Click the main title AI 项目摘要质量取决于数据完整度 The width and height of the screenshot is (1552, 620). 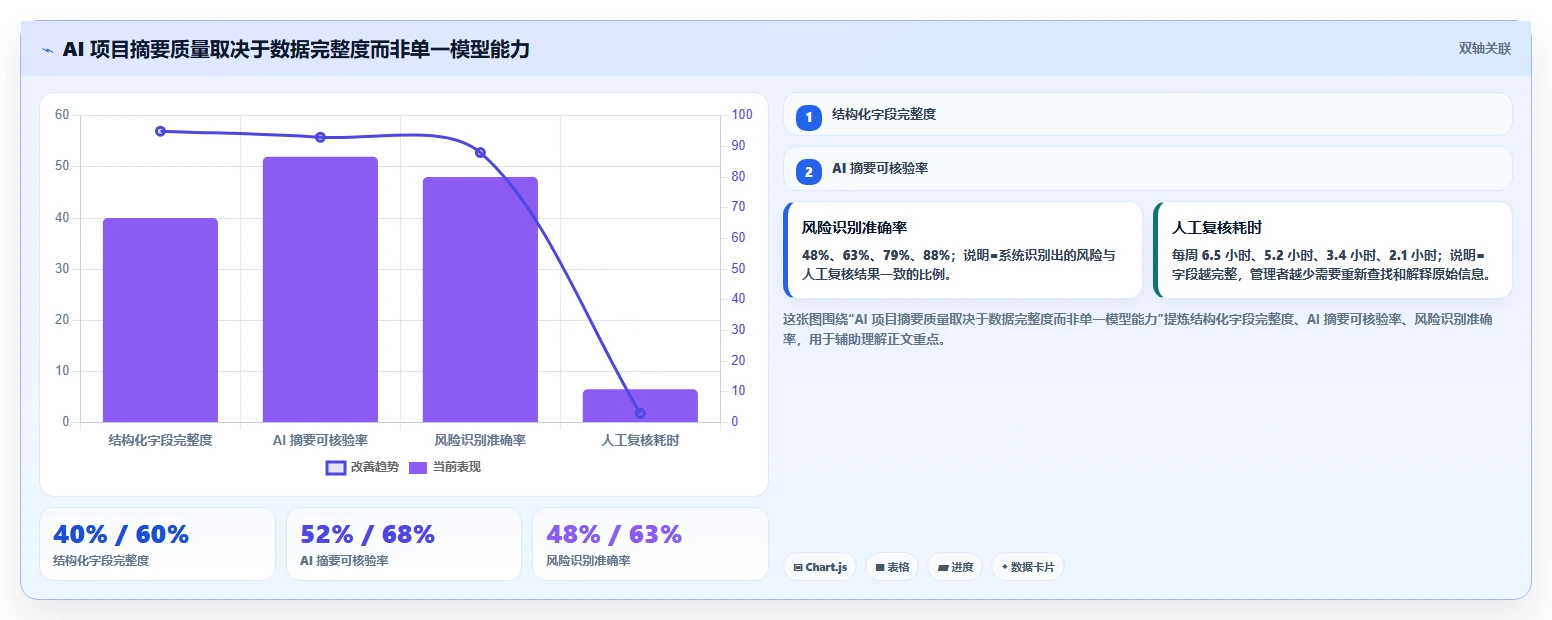[296, 49]
